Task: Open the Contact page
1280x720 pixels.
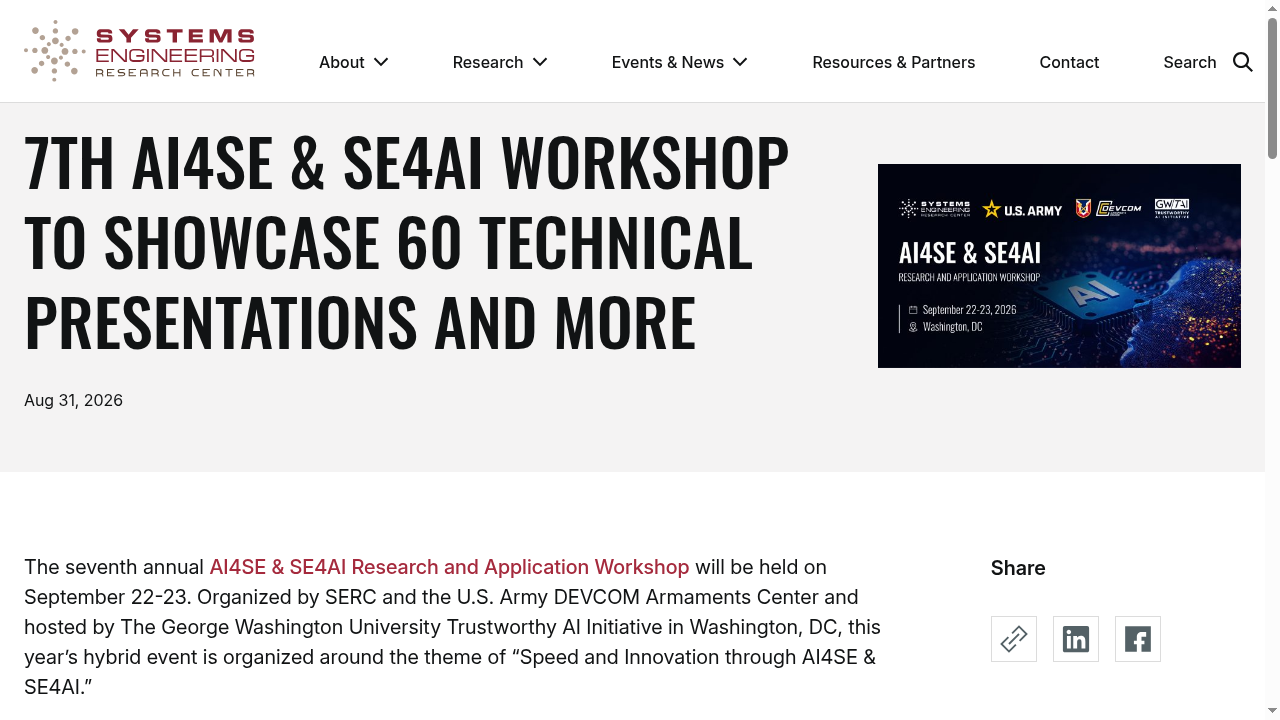Action: pyautogui.click(x=1069, y=62)
